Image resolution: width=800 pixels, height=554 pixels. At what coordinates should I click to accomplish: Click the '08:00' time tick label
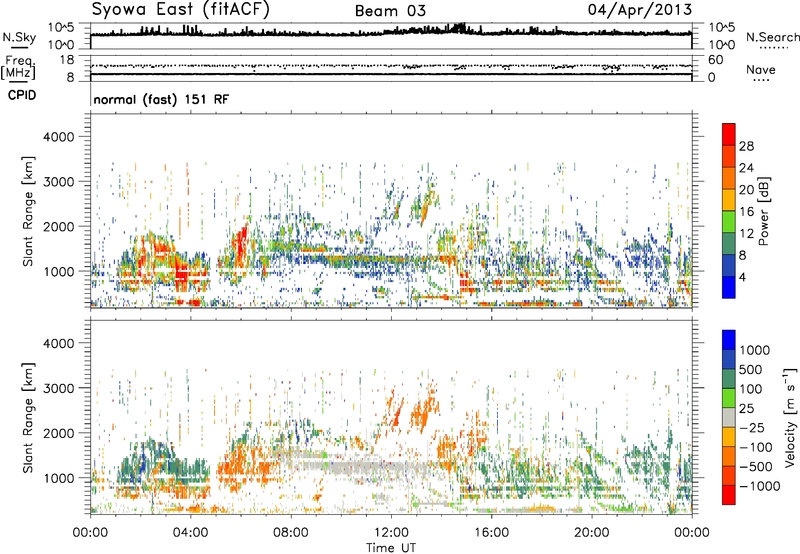coord(291,533)
